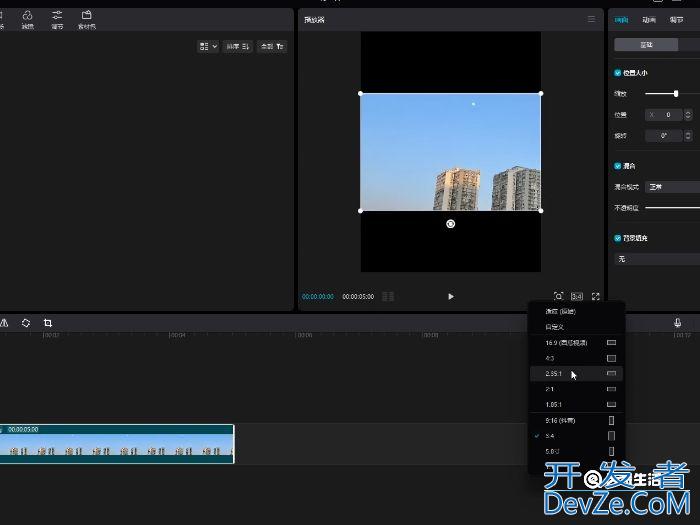Choose the 4:3 aspect ratio
700x525 pixels.
(576, 358)
